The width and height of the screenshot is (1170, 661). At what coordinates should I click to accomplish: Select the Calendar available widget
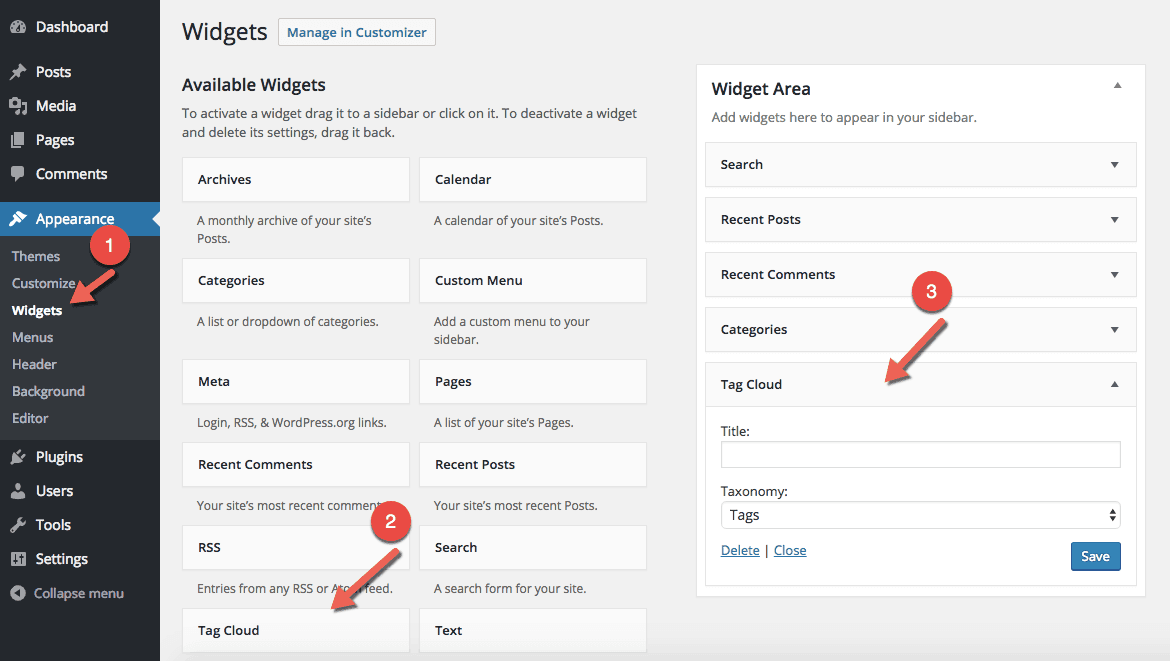tap(533, 180)
